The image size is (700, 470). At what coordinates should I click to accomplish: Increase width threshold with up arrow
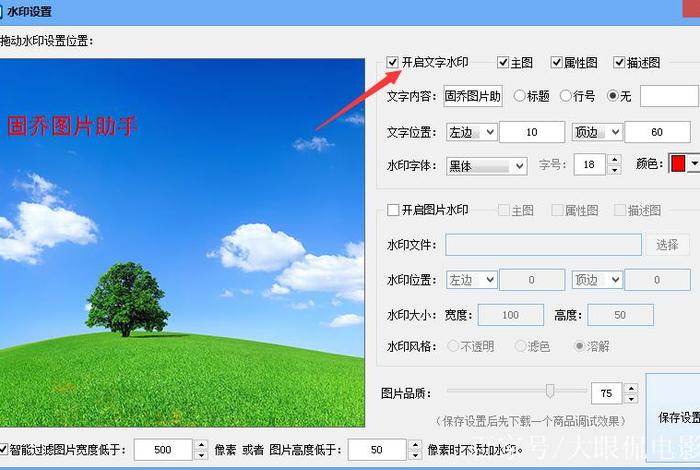201,445
